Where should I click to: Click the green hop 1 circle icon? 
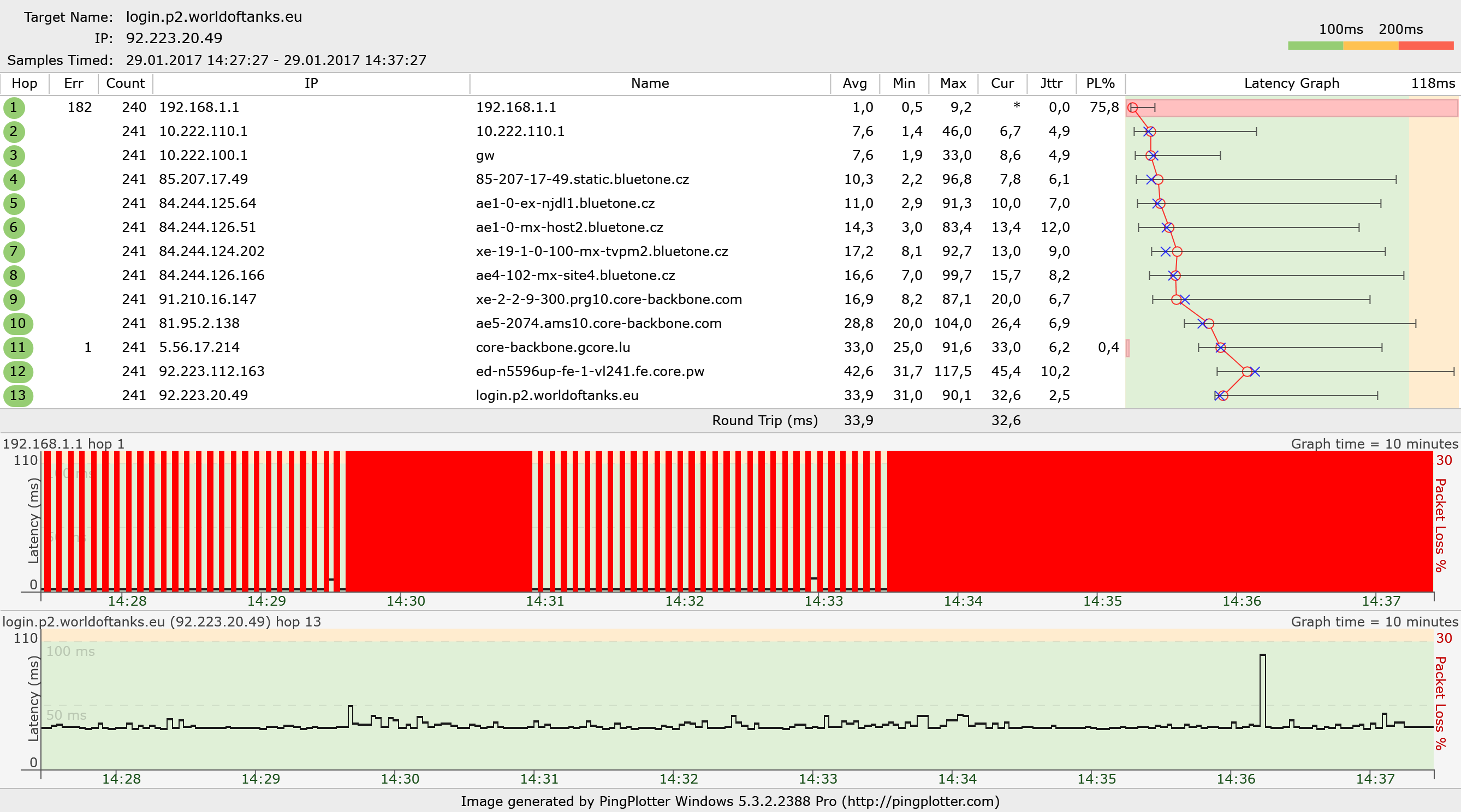(x=14, y=108)
